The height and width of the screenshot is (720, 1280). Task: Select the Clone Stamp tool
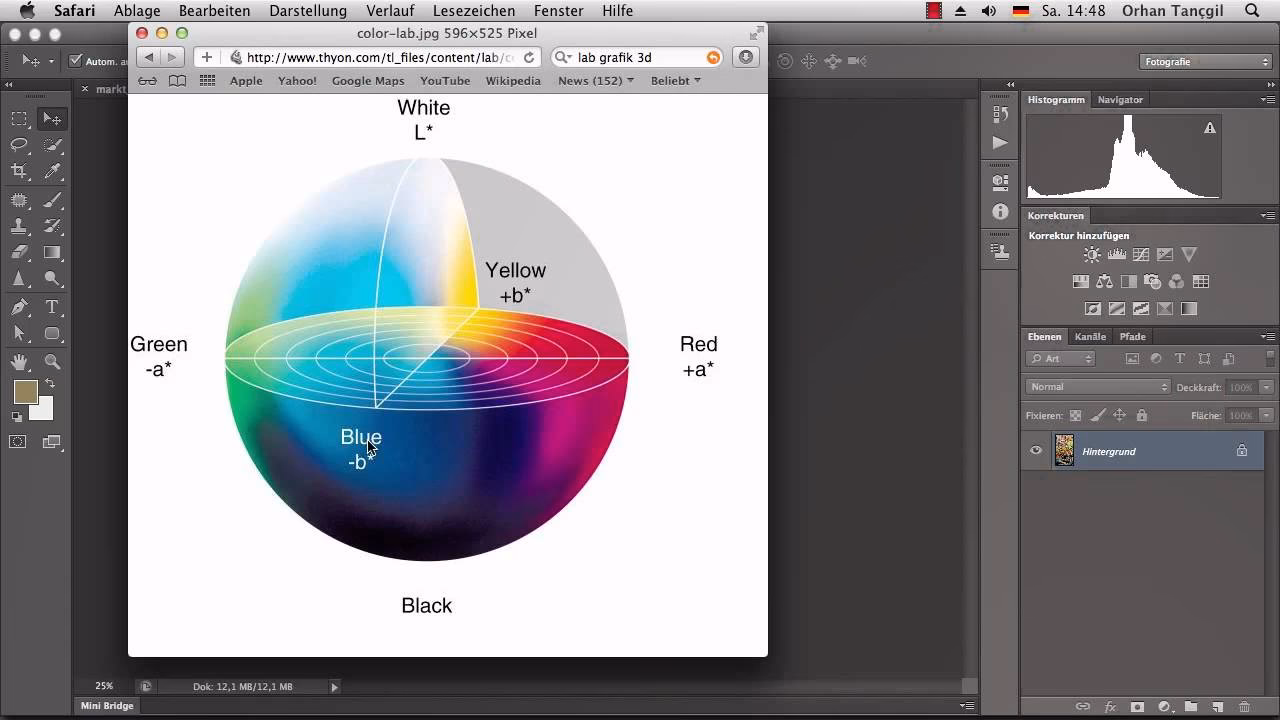click(x=19, y=226)
